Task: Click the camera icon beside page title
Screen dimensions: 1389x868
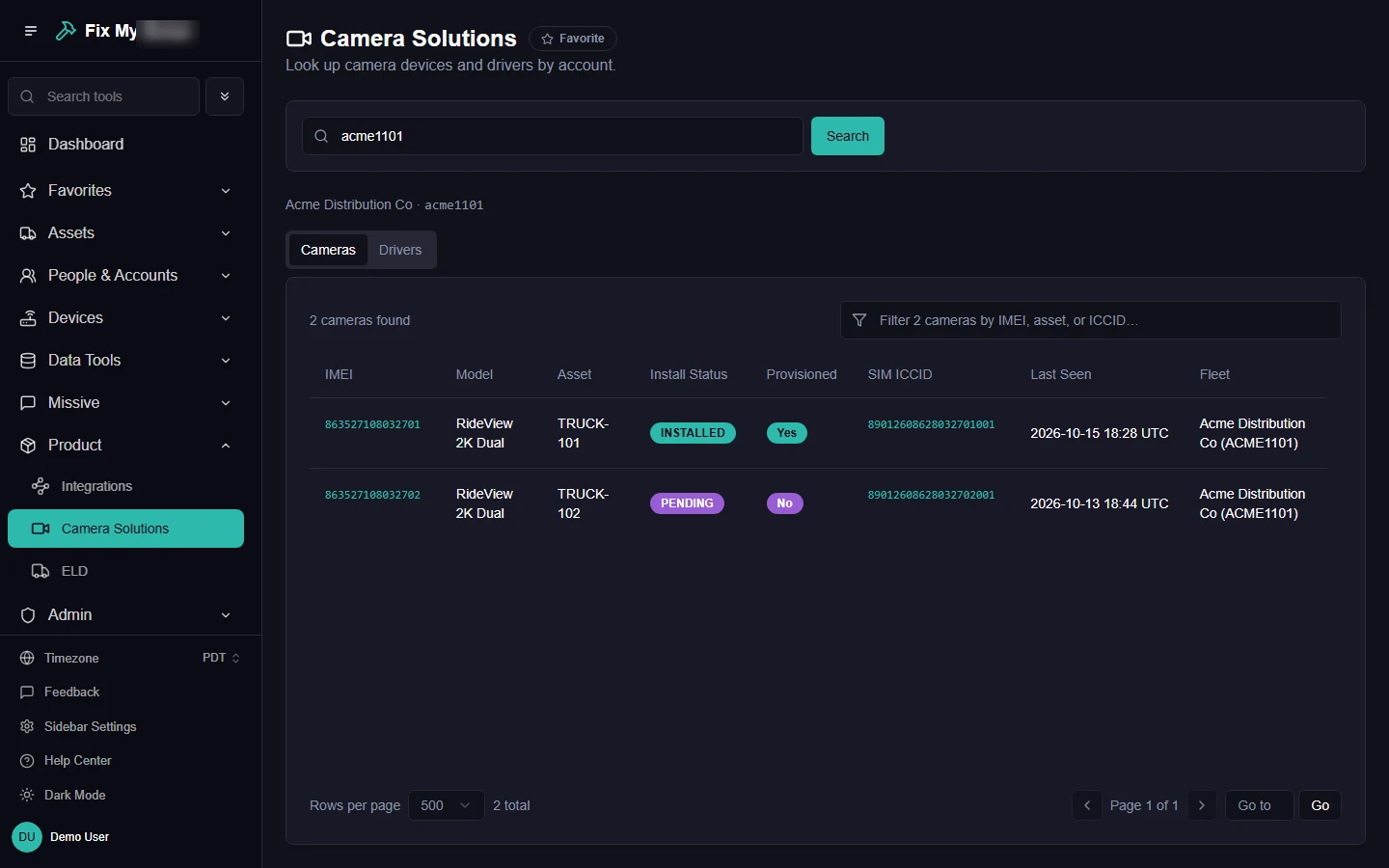Action: pos(299,39)
